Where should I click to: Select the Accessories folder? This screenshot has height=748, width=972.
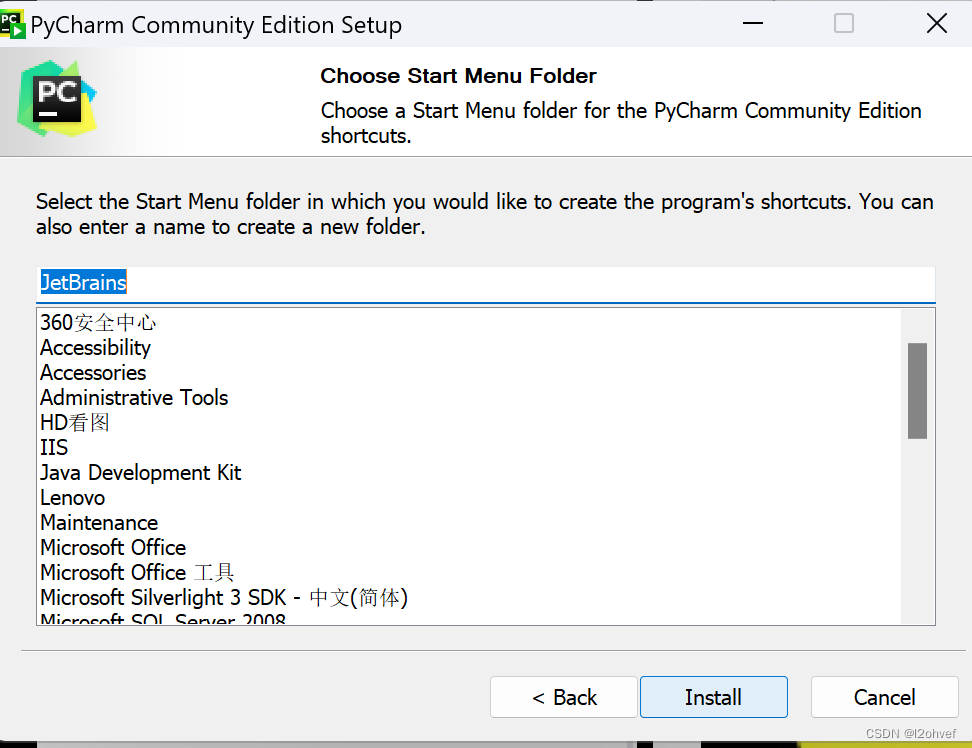[x=92, y=372]
